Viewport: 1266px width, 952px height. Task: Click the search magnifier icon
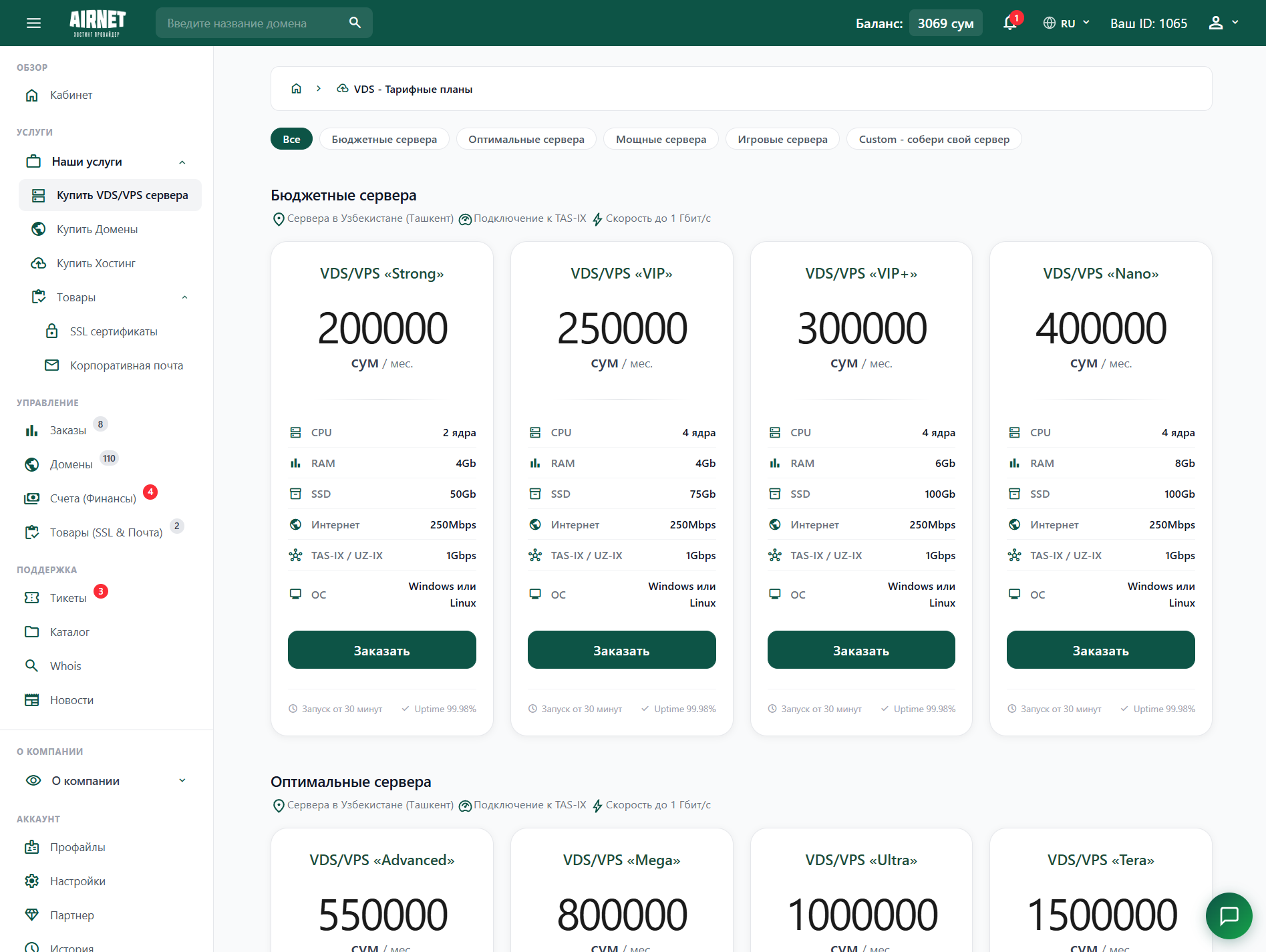tap(355, 23)
